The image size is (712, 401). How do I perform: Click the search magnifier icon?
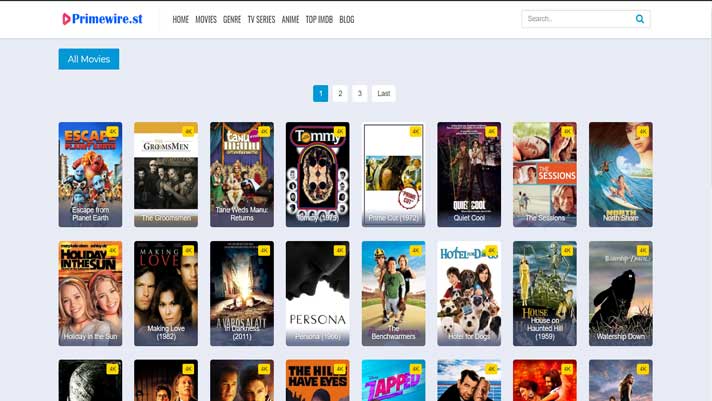[640, 19]
